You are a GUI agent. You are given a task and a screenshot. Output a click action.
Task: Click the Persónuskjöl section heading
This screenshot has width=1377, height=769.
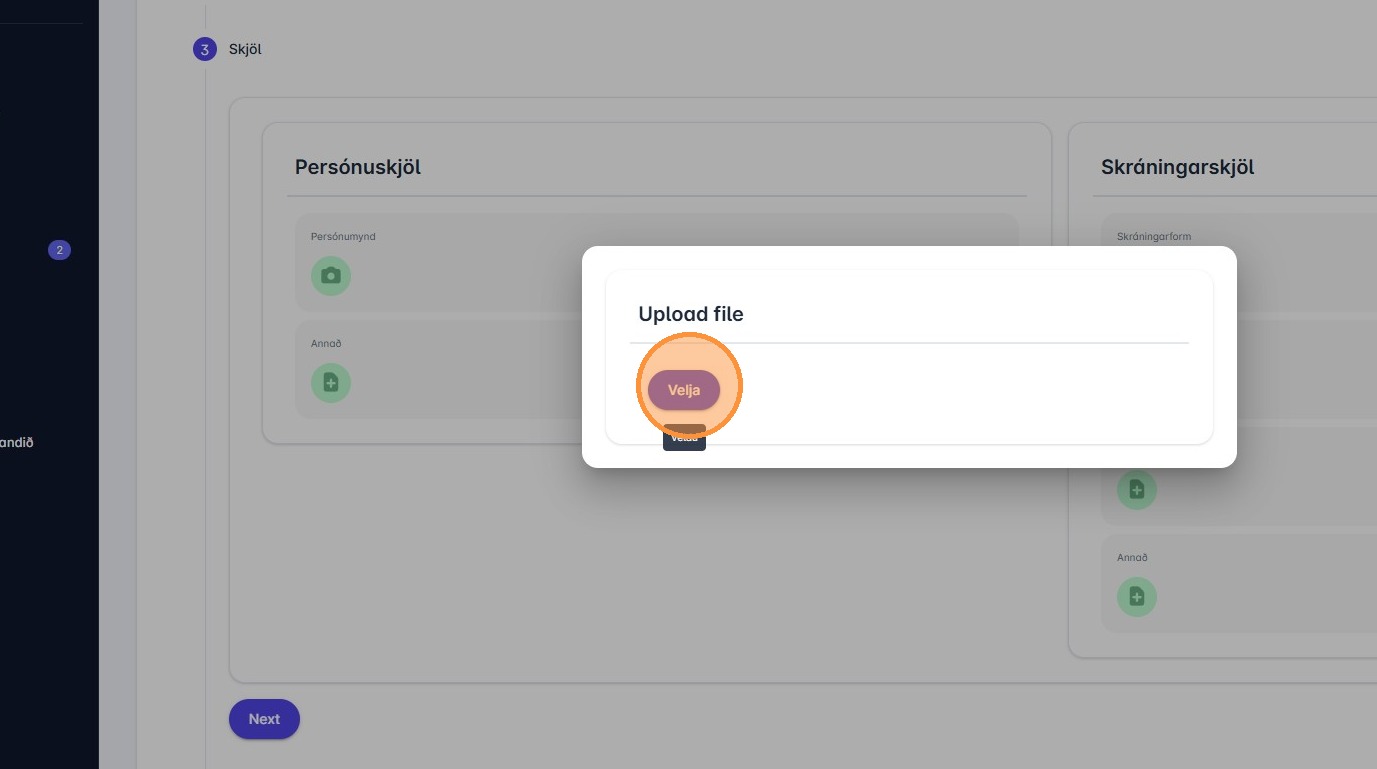(x=358, y=167)
